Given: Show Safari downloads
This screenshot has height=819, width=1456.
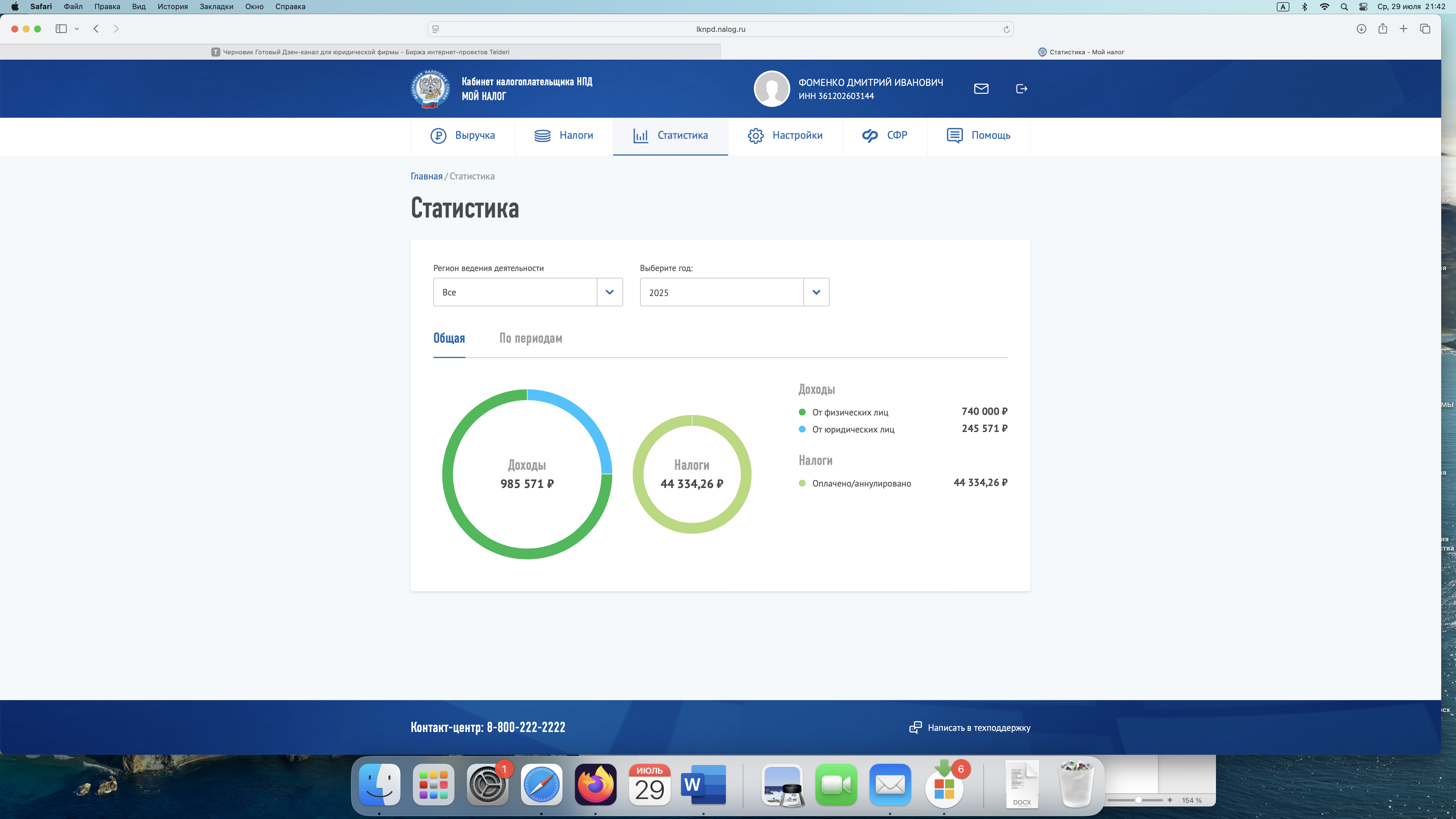Looking at the screenshot, I should click(1361, 29).
